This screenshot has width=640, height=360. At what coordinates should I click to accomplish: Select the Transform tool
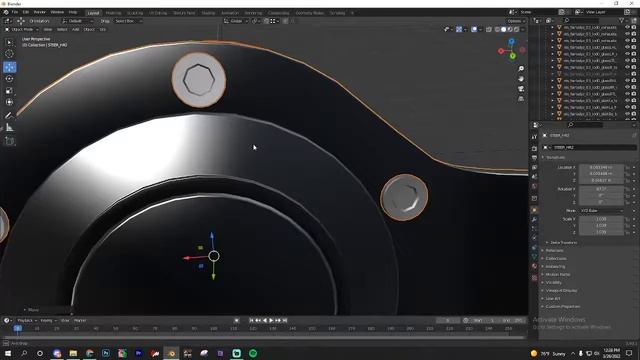point(9,102)
